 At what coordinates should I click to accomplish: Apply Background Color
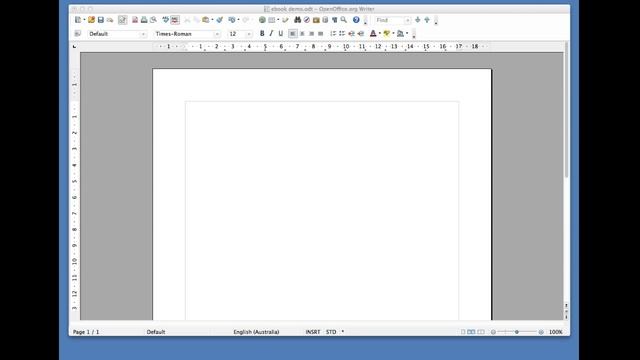click(x=400, y=33)
